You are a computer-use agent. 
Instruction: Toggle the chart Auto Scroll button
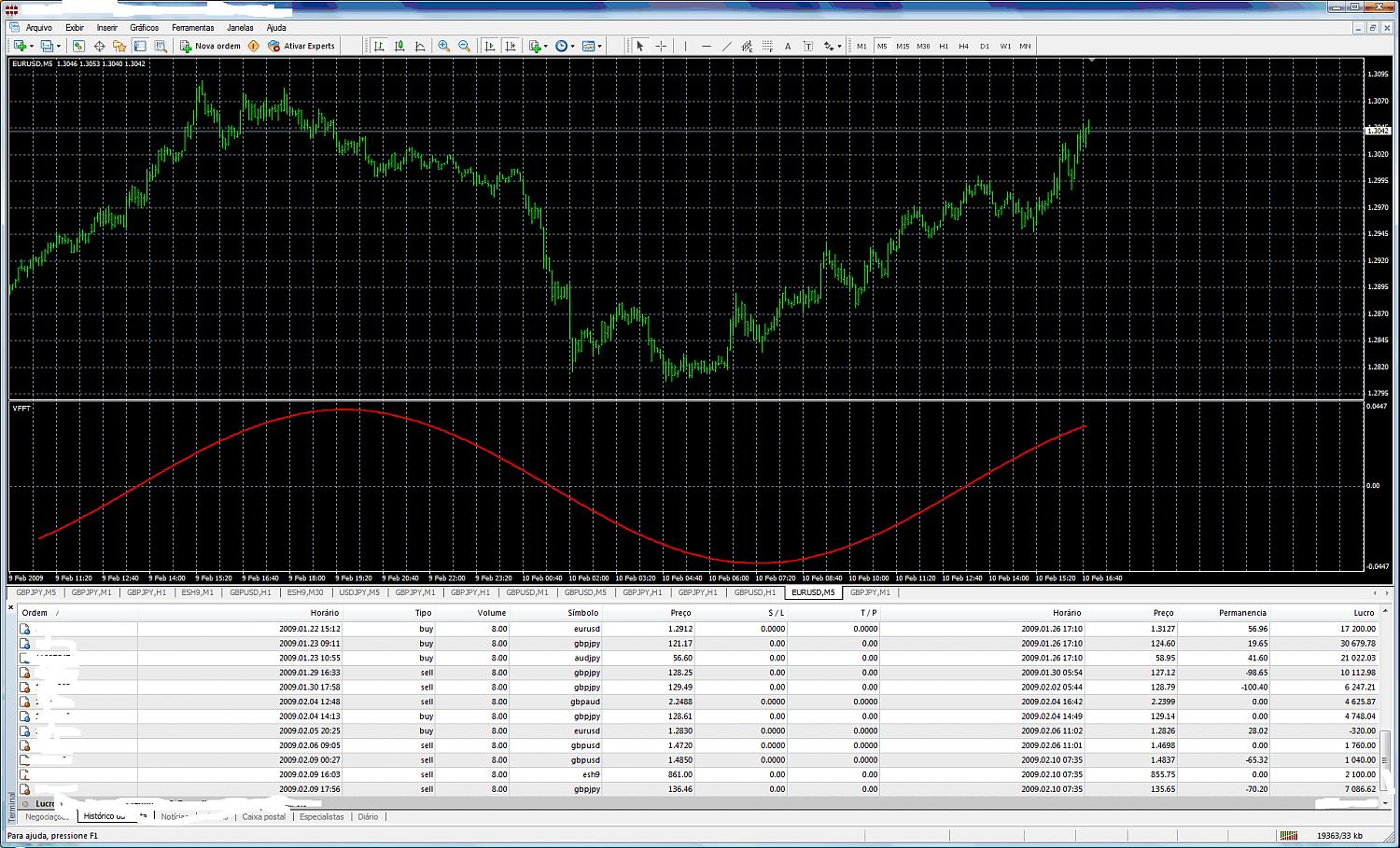tap(489, 46)
